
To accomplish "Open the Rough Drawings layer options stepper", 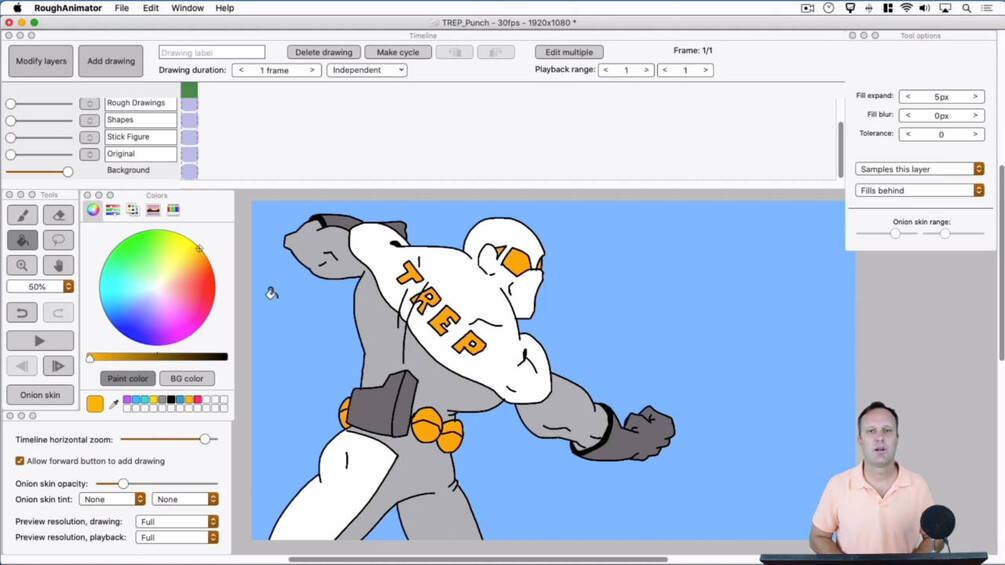I will (x=90, y=103).
